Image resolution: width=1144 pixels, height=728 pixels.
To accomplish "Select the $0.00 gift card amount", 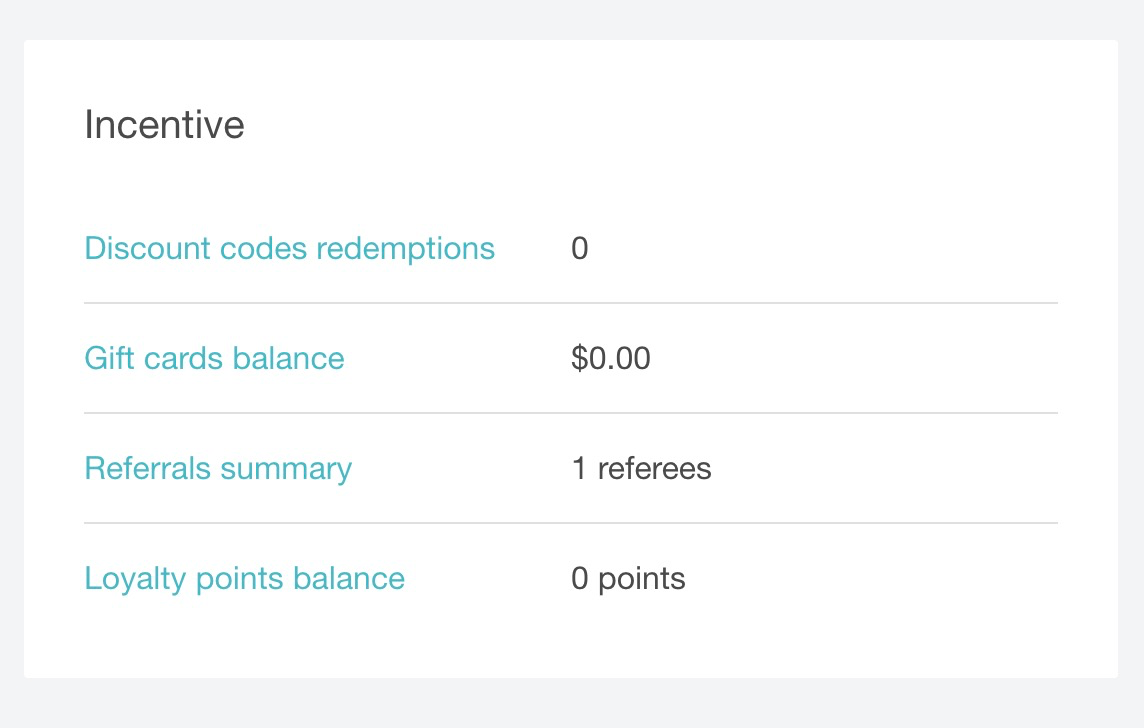I will coord(611,358).
